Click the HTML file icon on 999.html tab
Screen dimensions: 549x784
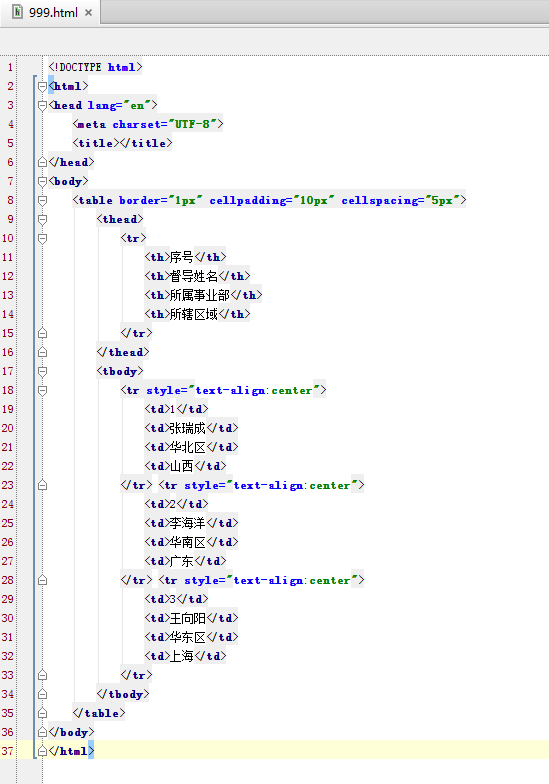click(x=18, y=12)
